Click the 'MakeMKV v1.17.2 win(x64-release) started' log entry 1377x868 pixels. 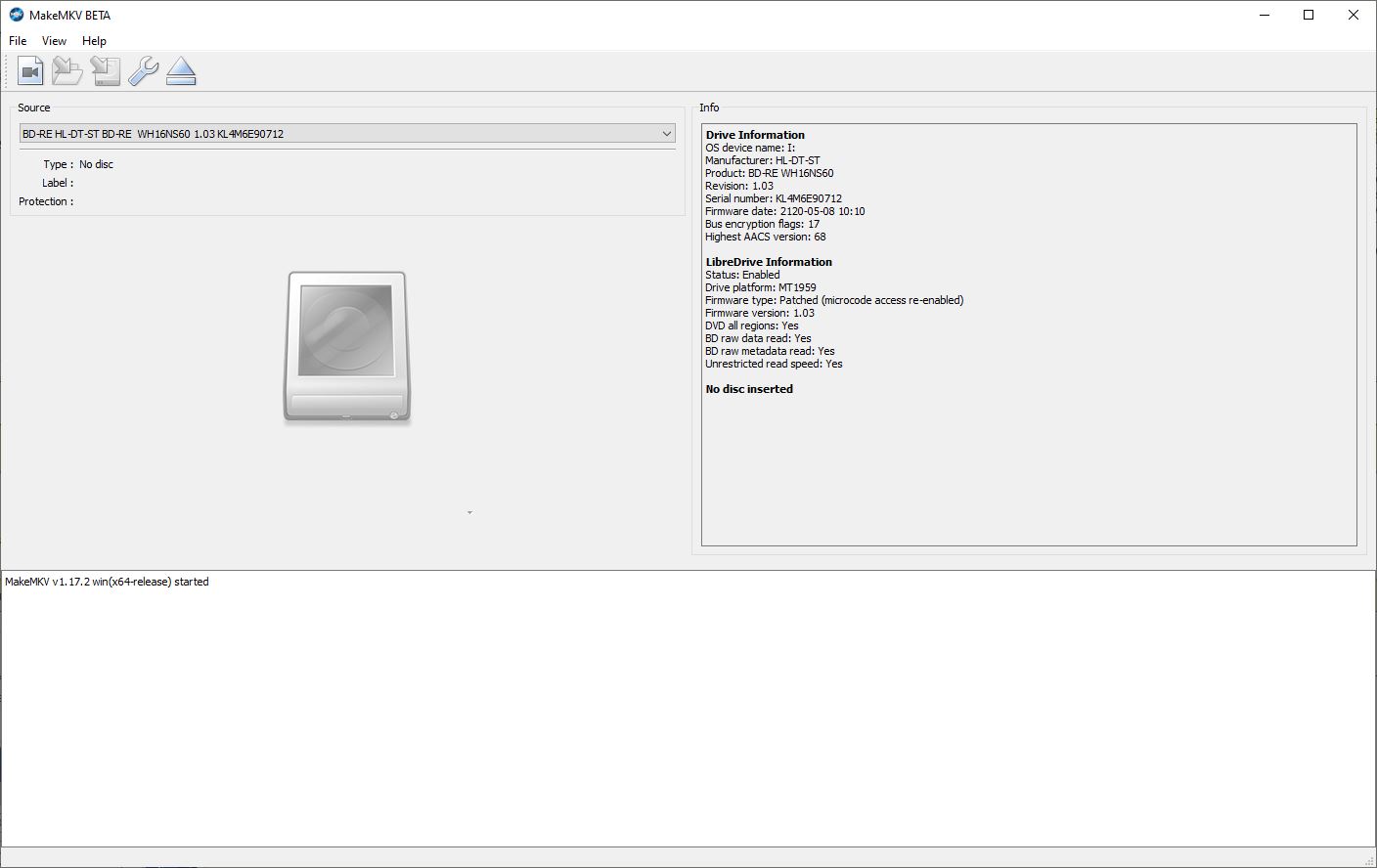tap(107, 582)
